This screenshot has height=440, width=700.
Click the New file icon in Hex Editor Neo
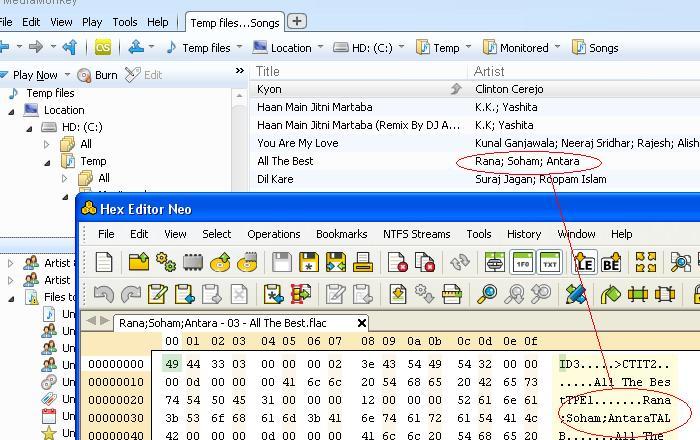104,262
